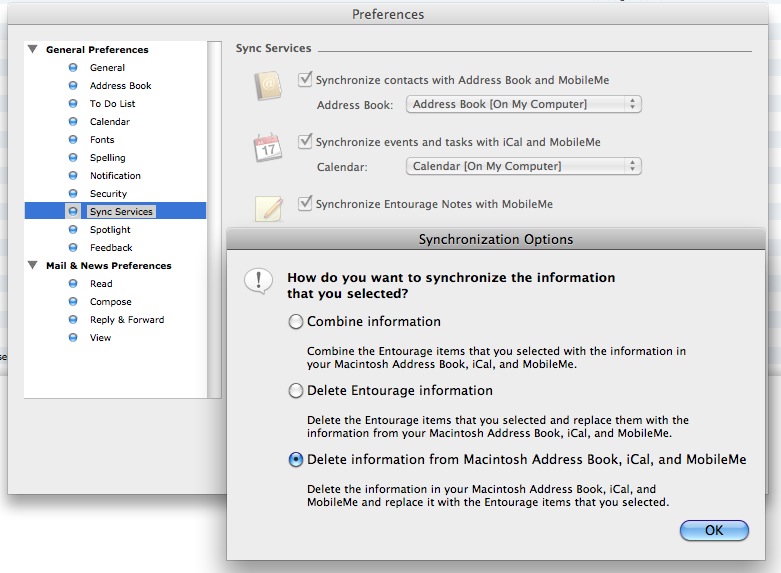Open To Do List preferences pane
The height and width of the screenshot is (573, 781).
pyautogui.click(x=113, y=103)
